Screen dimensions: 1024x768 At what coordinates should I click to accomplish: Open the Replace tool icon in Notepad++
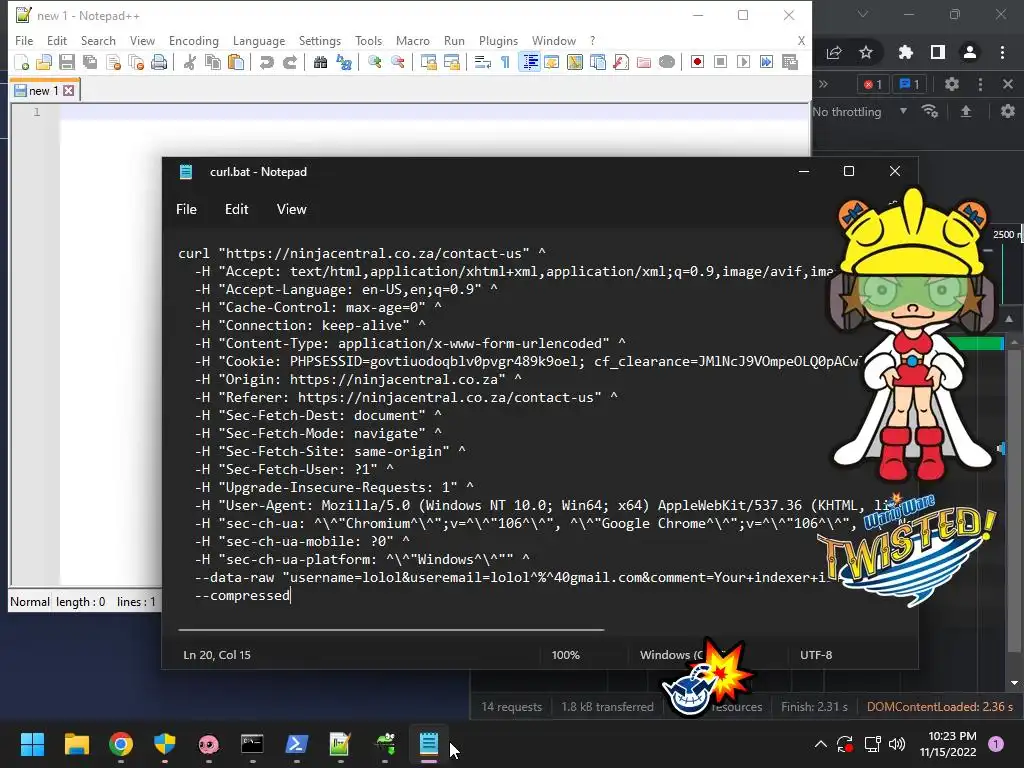click(344, 62)
